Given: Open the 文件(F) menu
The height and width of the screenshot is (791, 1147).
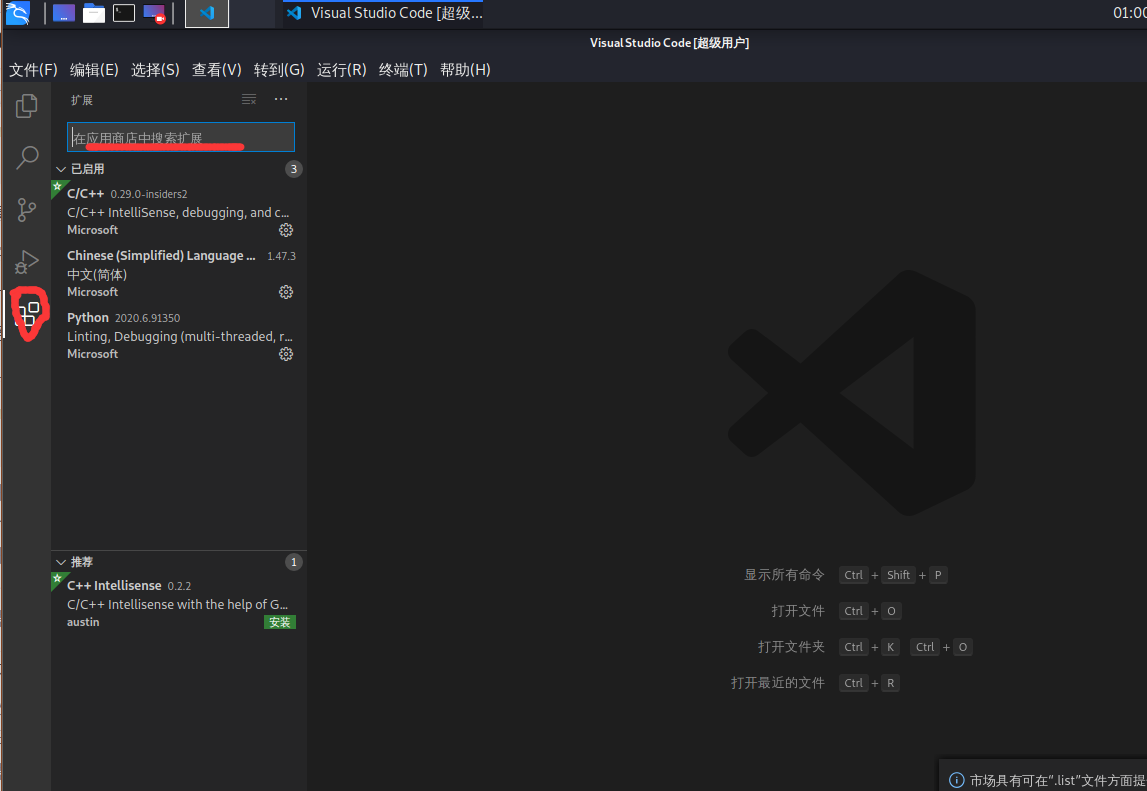Looking at the screenshot, I should [33, 70].
